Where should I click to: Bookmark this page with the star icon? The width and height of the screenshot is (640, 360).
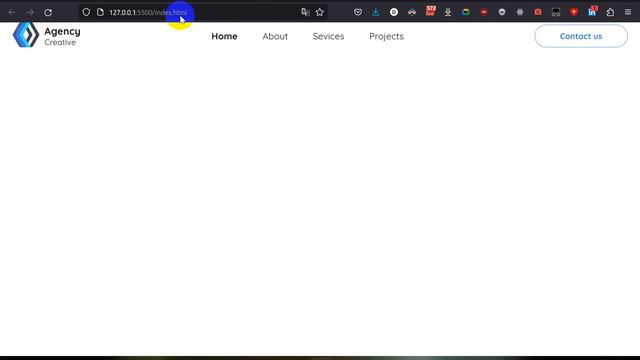coord(320,12)
